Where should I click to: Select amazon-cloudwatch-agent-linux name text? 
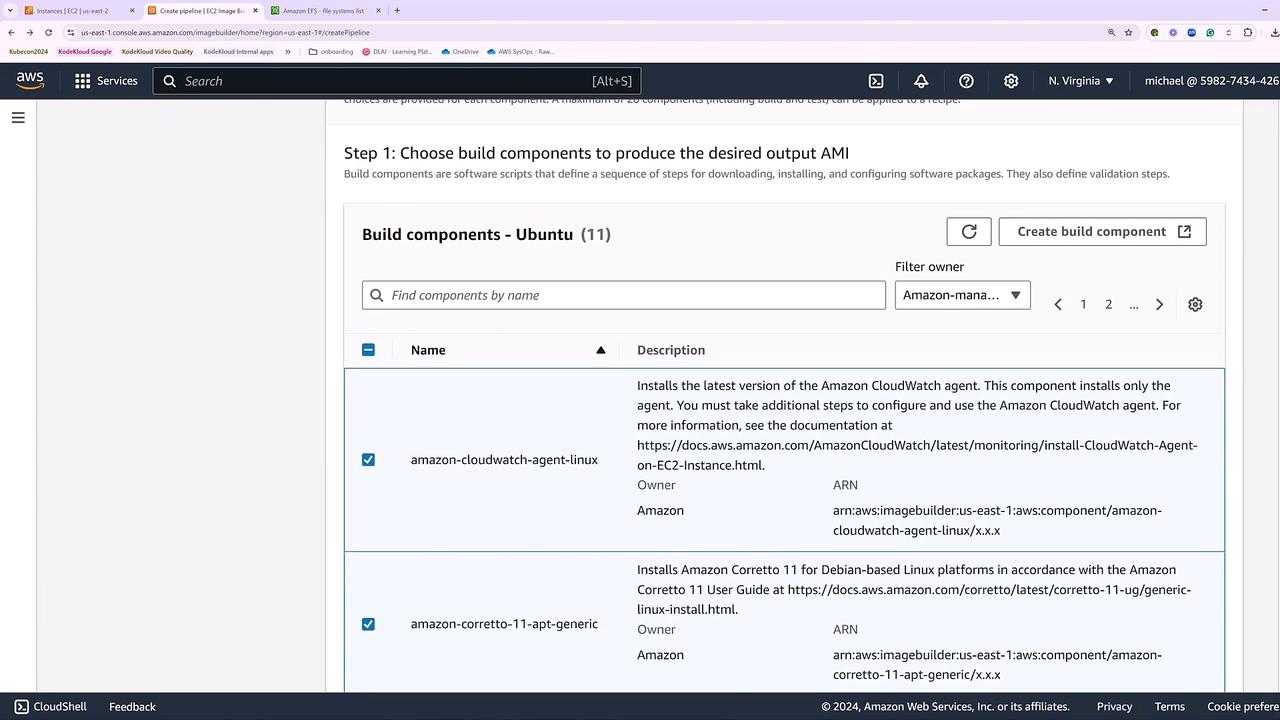point(504,460)
